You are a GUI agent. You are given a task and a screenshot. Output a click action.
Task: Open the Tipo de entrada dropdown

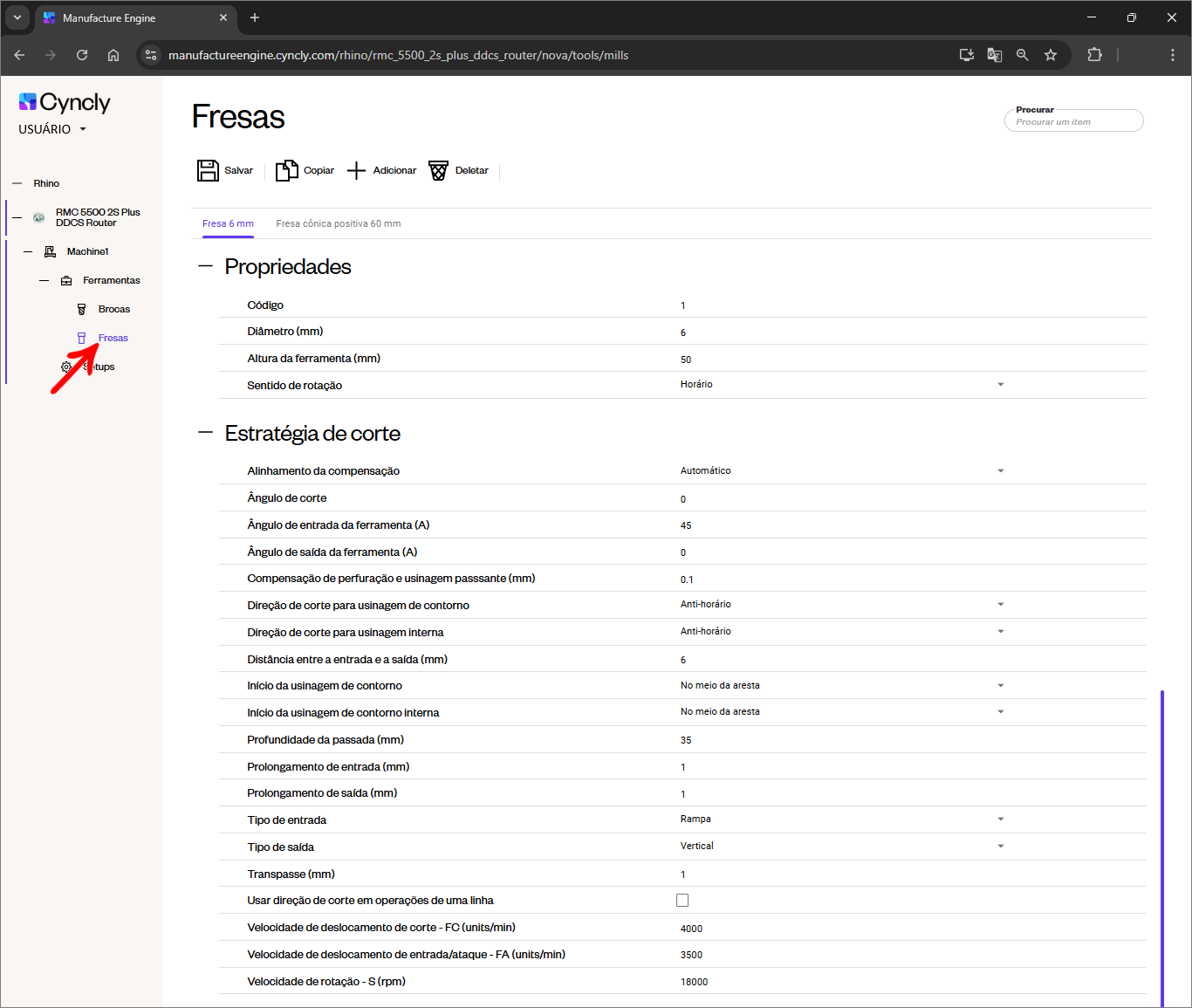(x=1000, y=819)
